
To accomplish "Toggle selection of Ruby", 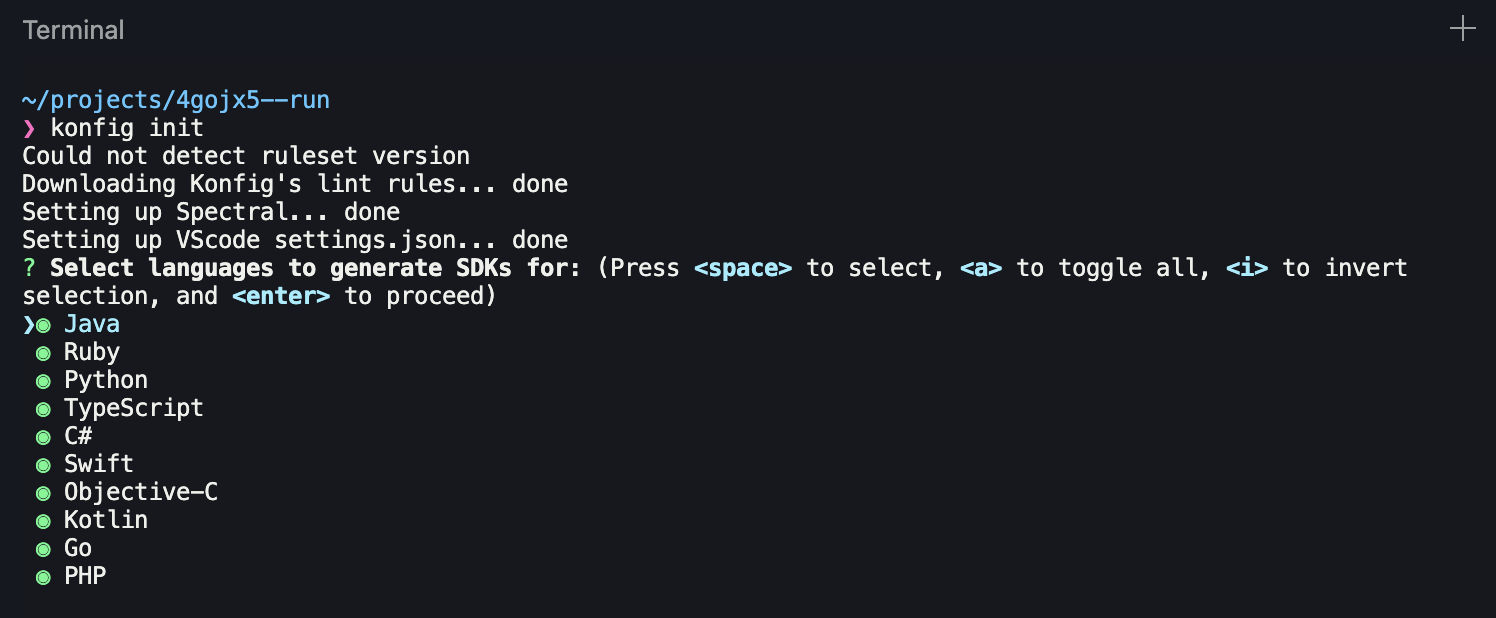I will click(91, 351).
